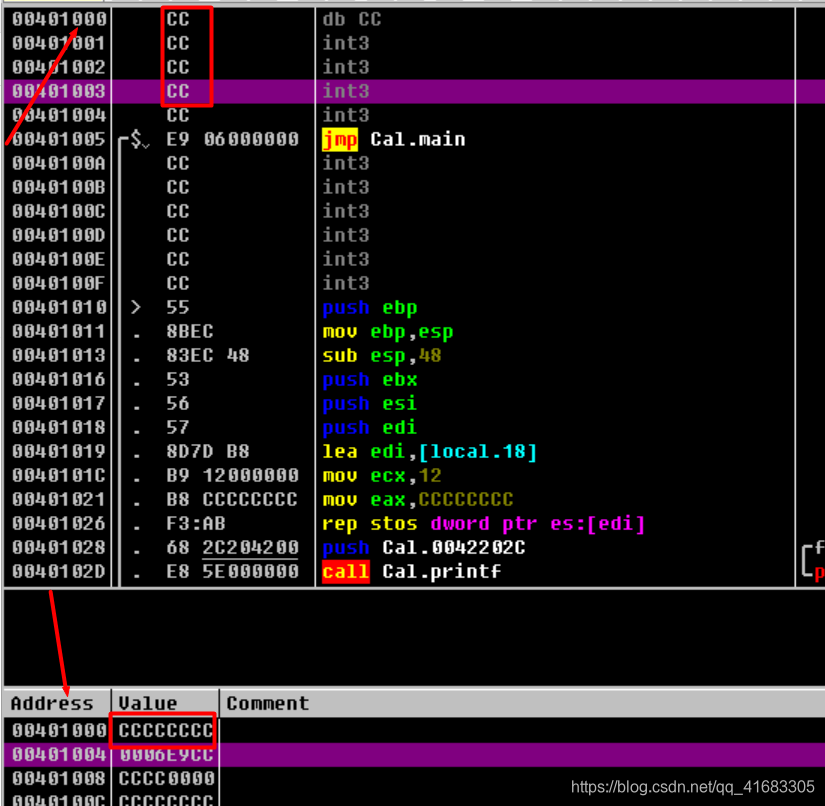Select the 'sub esp,48' instruction

(381, 356)
